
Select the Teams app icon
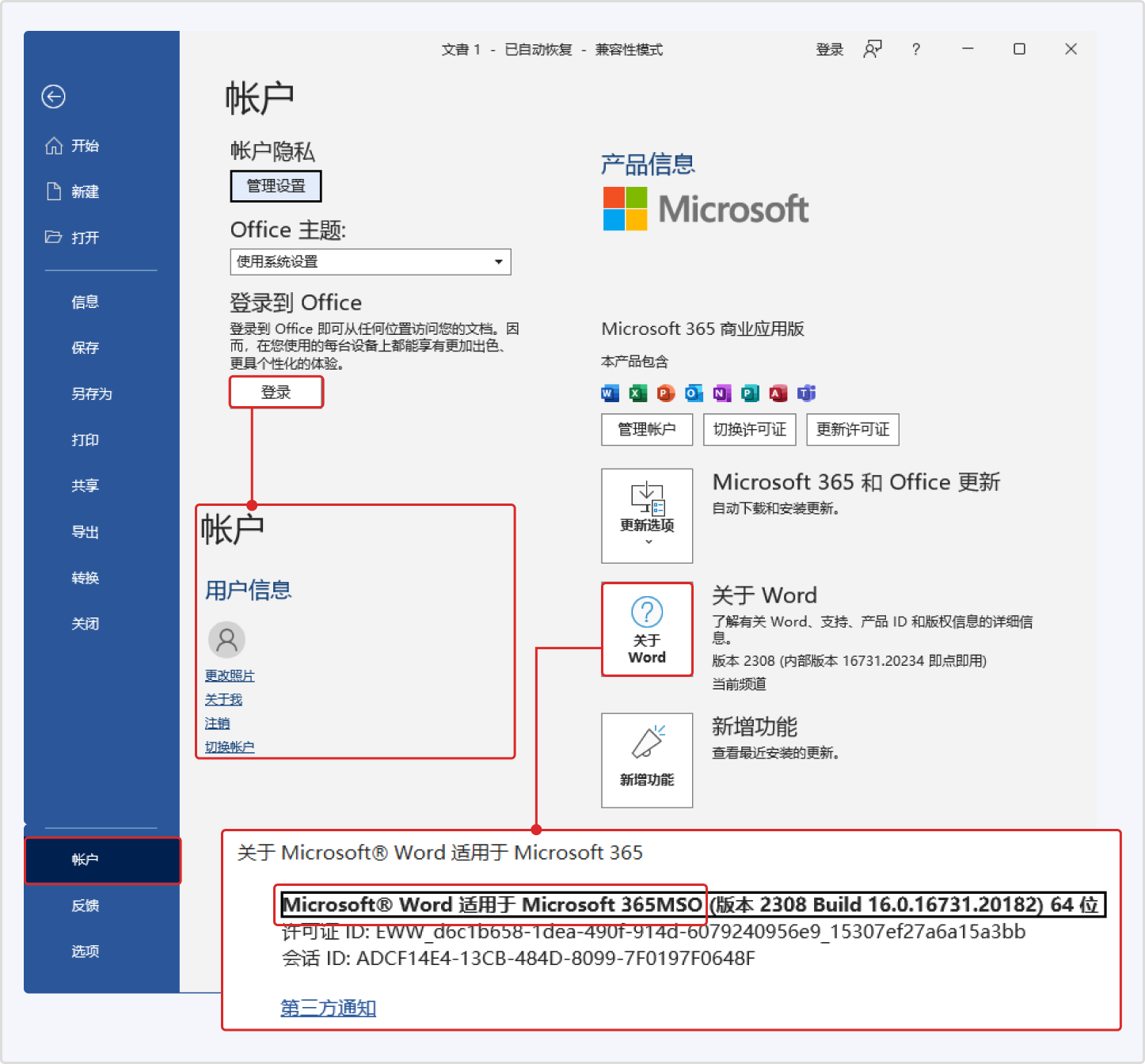tap(807, 393)
